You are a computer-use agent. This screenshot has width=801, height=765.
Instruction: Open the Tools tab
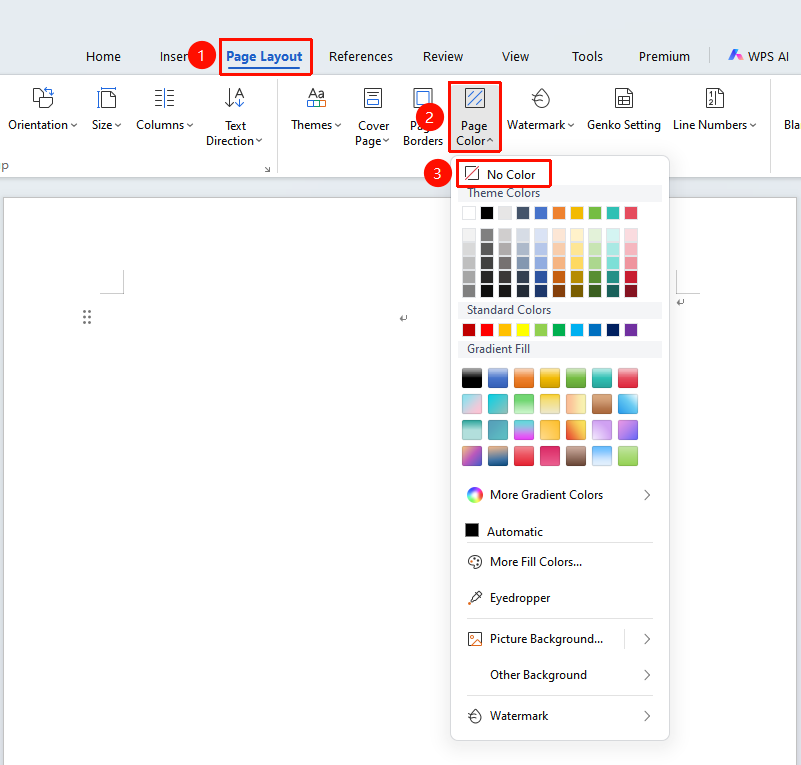coord(587,56)
